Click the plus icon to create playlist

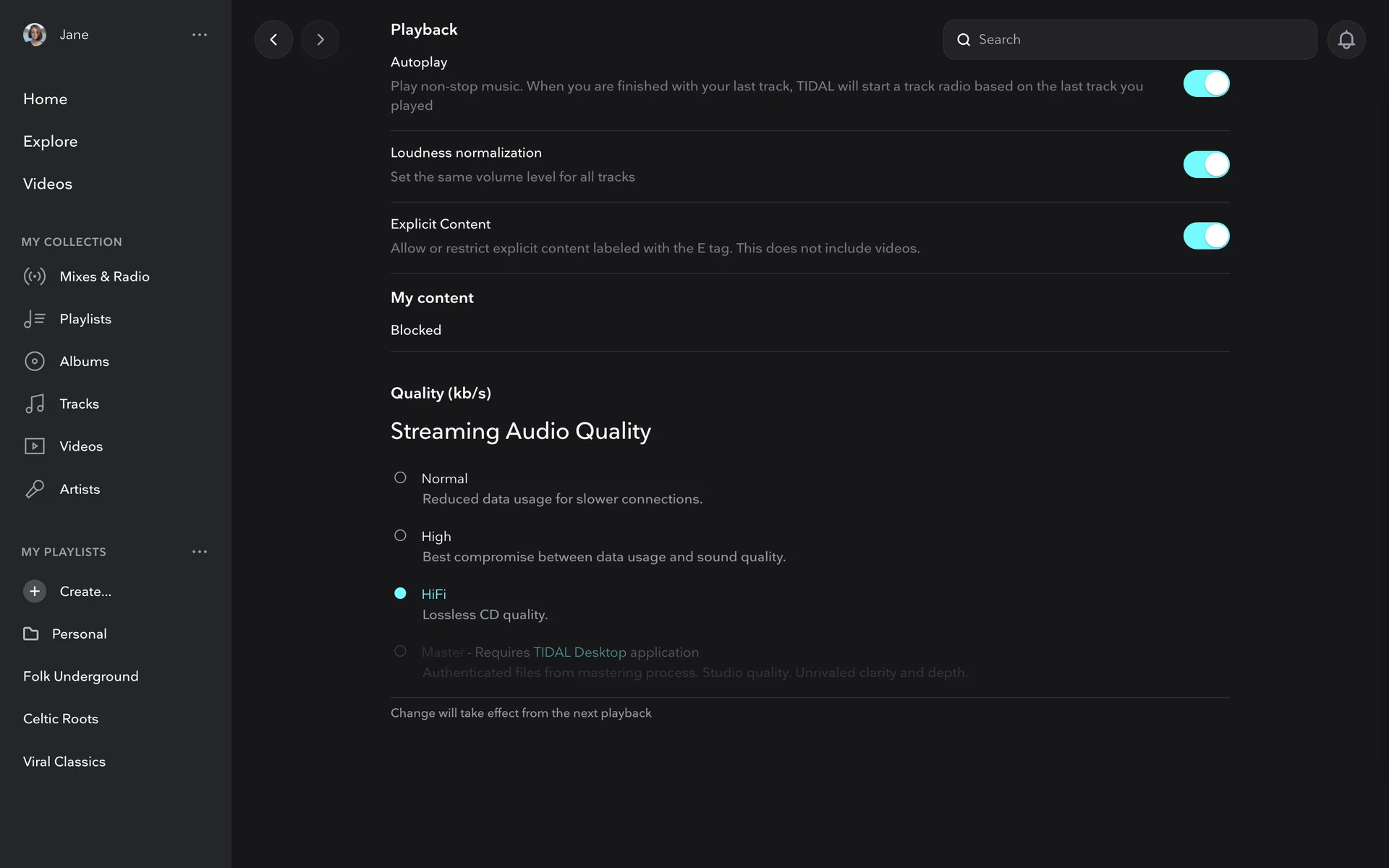35,591
